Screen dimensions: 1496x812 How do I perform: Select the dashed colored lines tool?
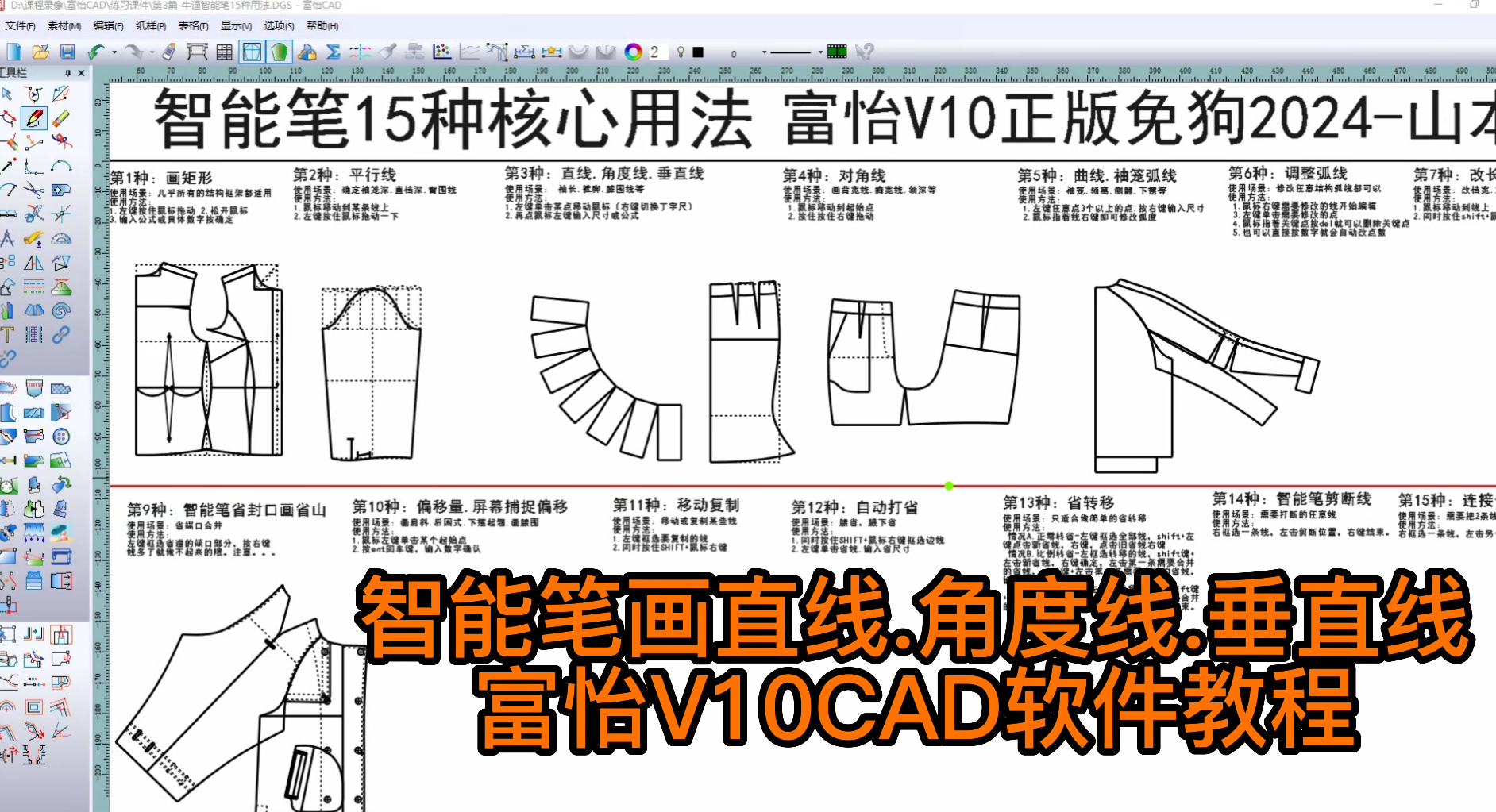pyautogui.click(x=33, y=286)
